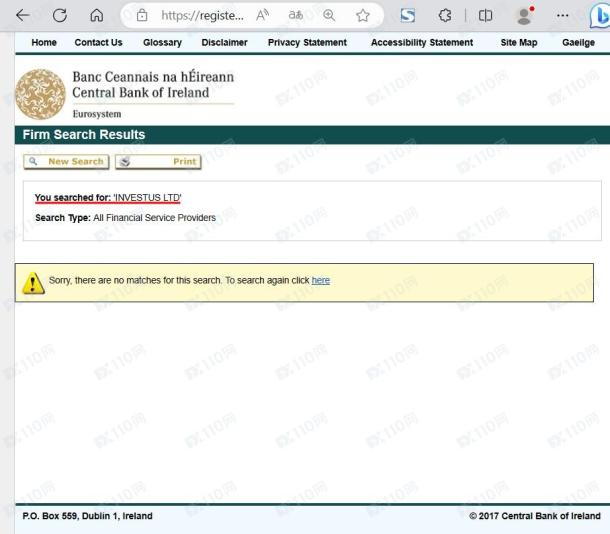Screen dimensions: 610x534
Task: Switch language to Gaeilge
Action: [578, 42]
